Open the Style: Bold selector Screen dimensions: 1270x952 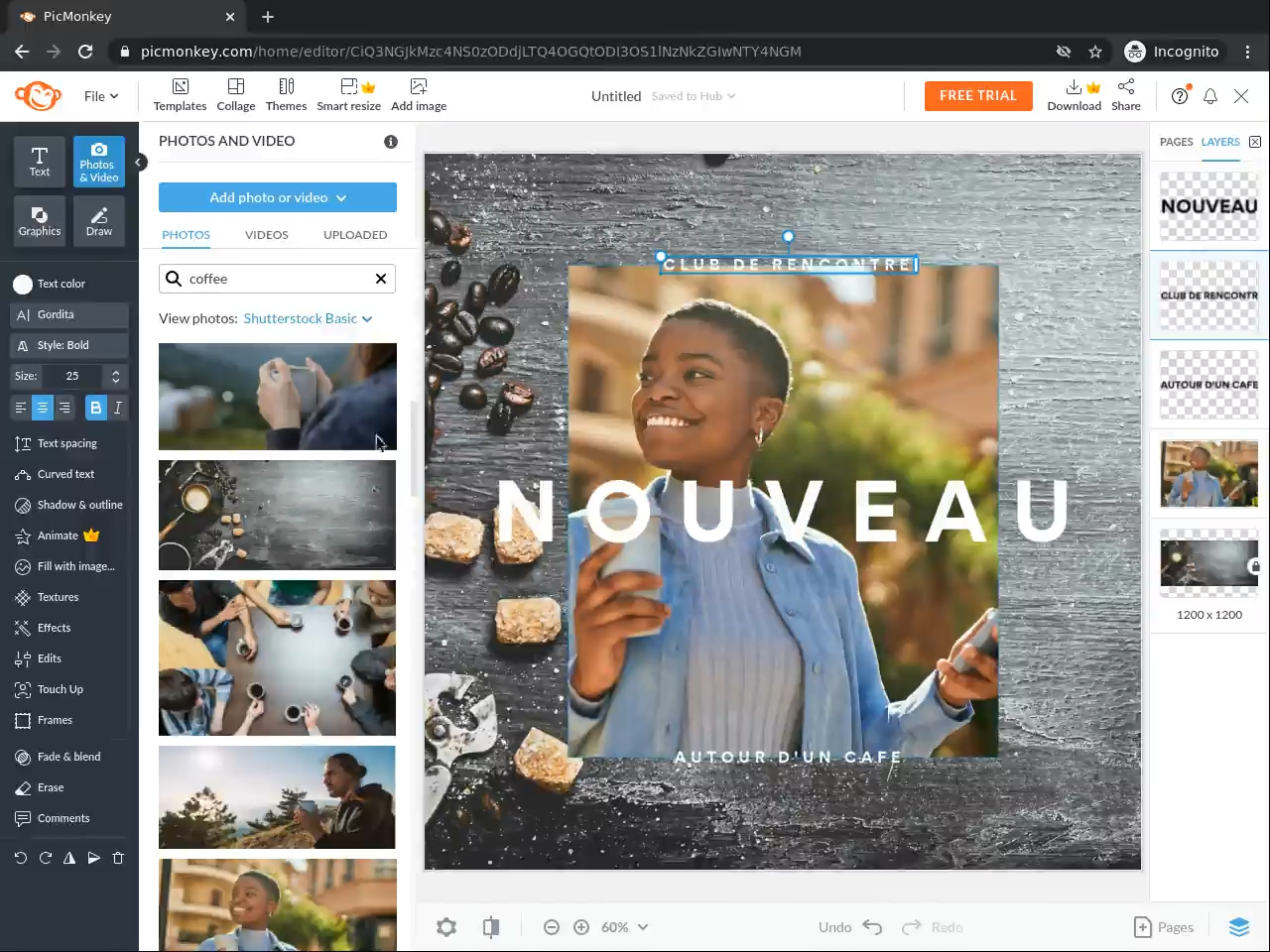pos(69,345)
